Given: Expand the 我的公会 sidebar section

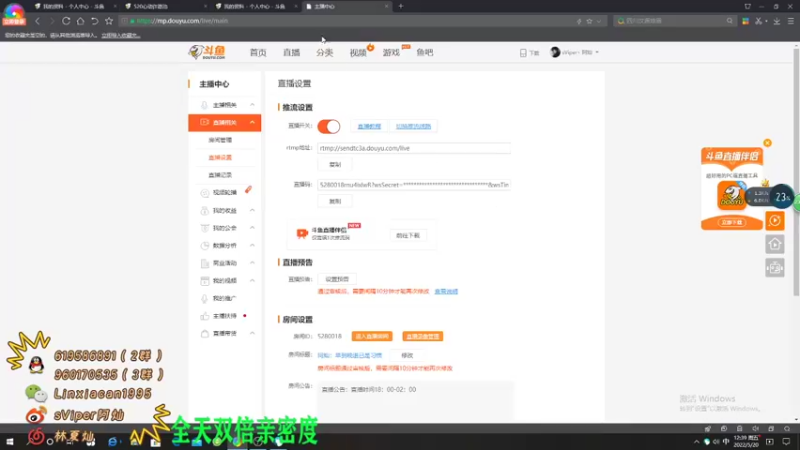Looking at the screenshot, I should 252,228.
